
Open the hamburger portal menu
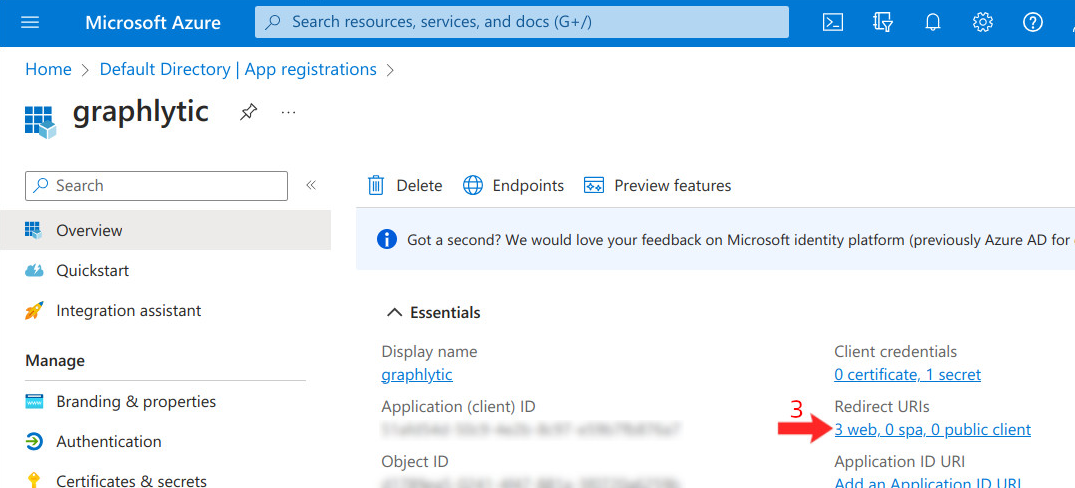tap(30, 23)
